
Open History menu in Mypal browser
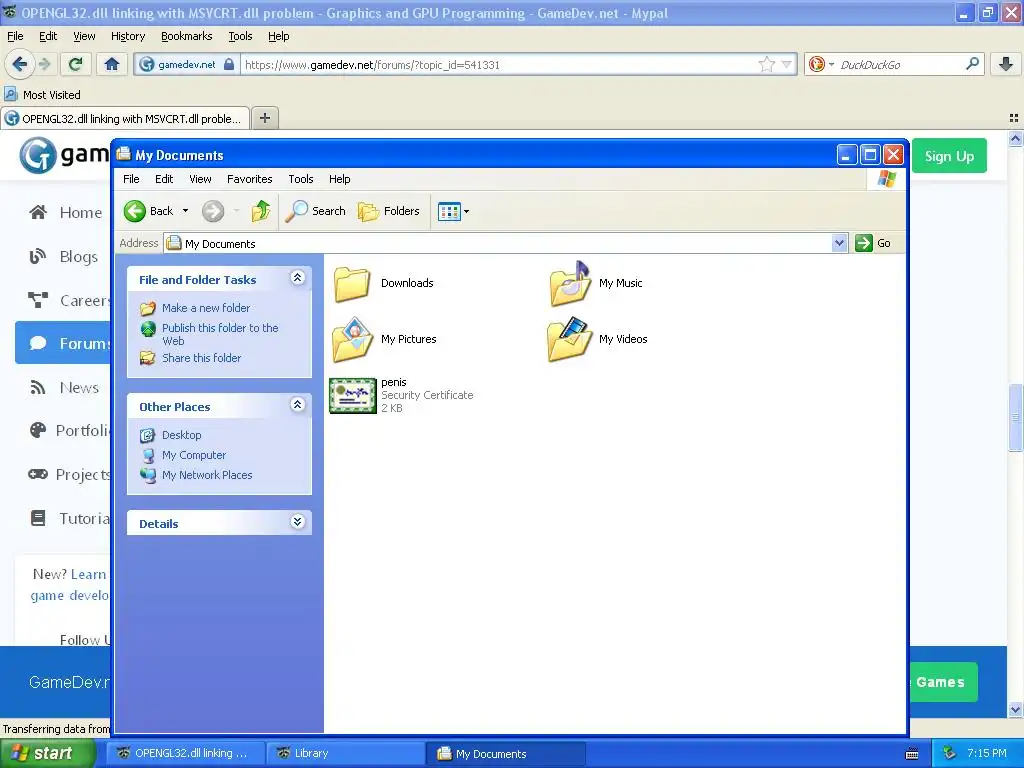pos(127,36)
